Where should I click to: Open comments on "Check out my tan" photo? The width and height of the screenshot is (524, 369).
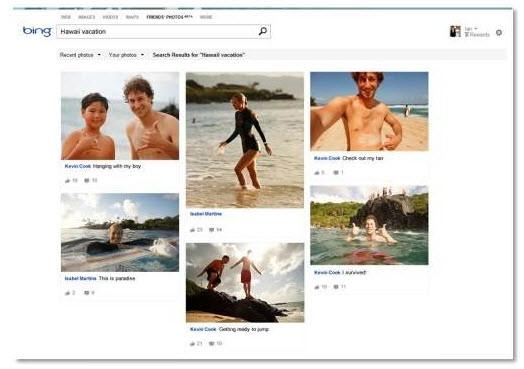point(336,172)
